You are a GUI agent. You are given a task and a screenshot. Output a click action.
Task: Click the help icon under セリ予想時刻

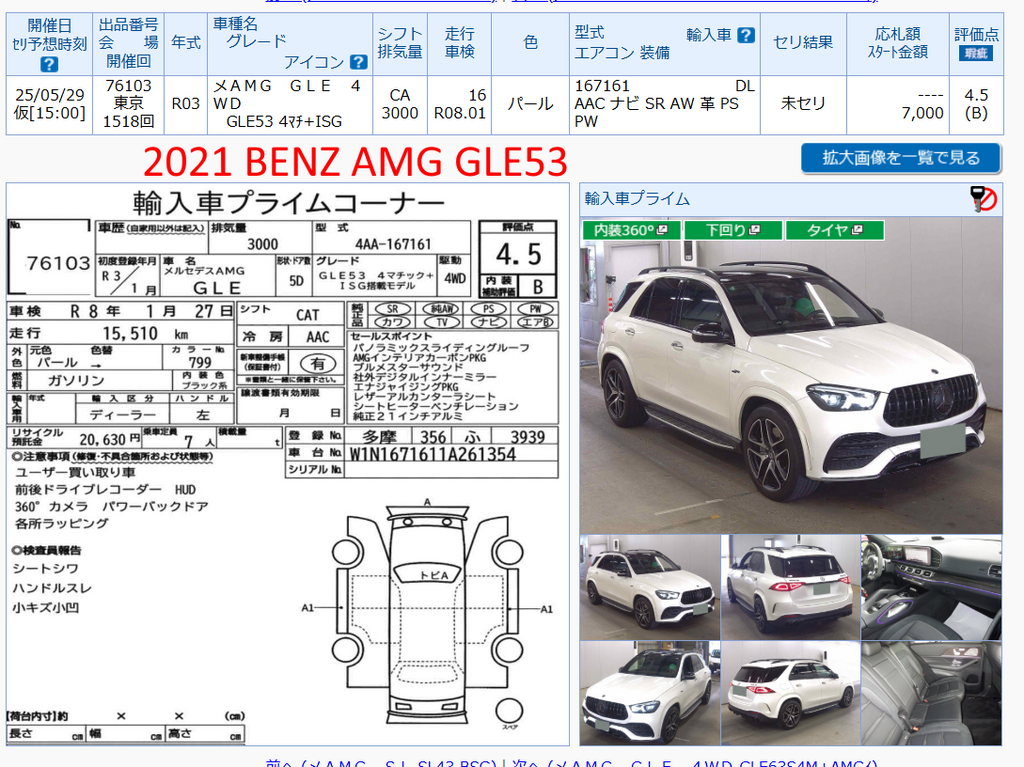click(49, 64)
